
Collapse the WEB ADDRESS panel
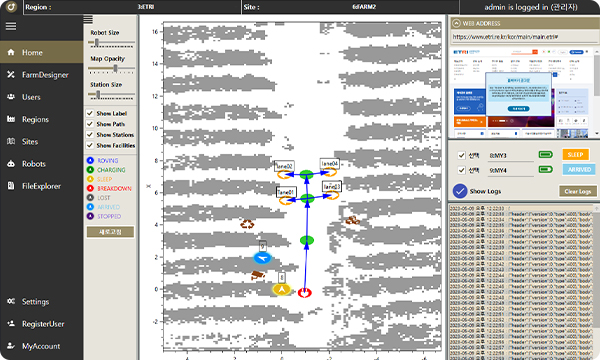456,23
